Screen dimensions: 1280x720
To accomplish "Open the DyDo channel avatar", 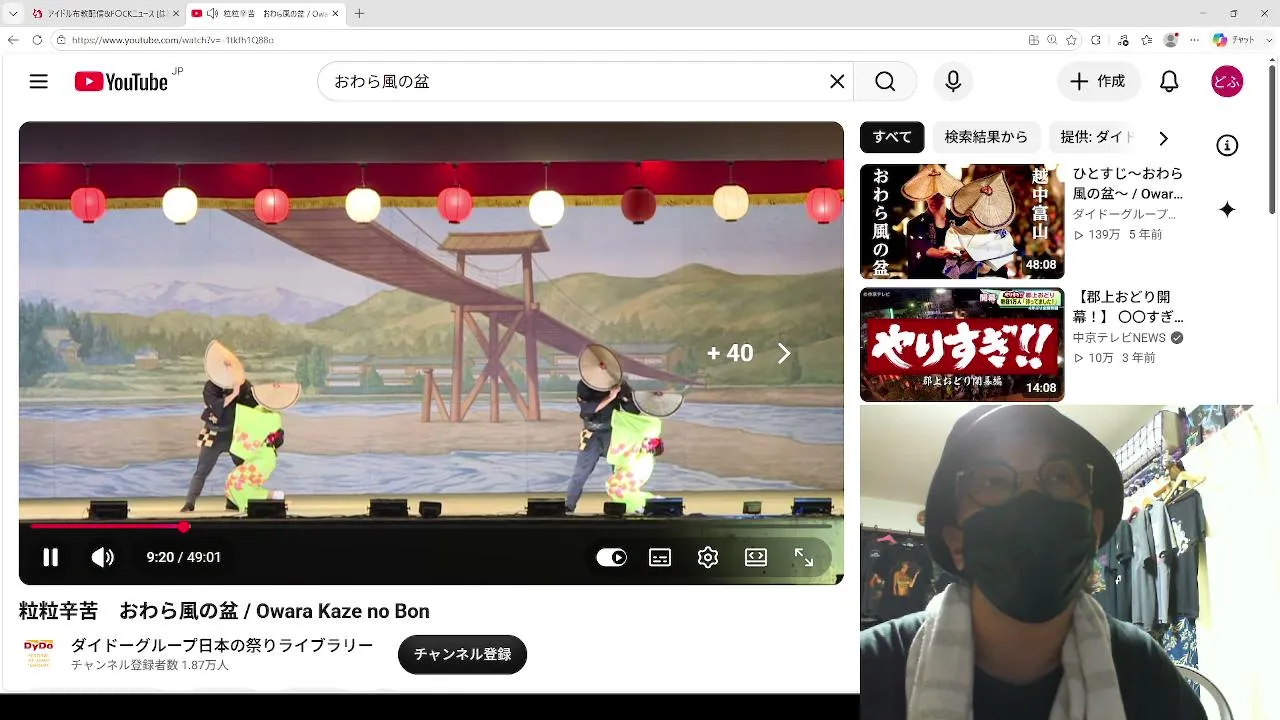I will click(x=39, y=654).
